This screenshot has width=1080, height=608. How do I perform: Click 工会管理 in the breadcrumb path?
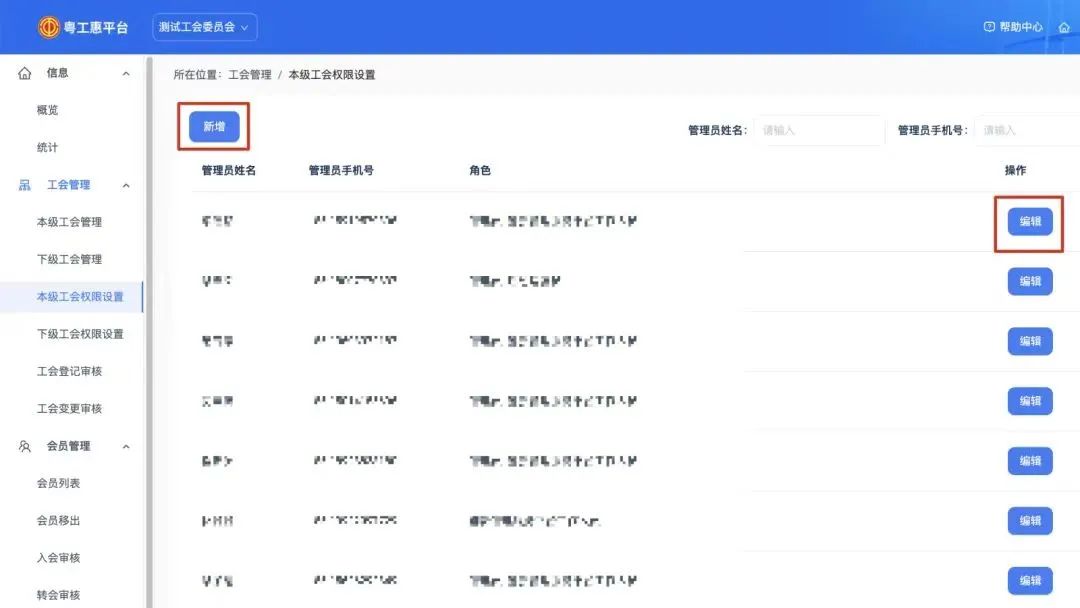pos(250,75)
